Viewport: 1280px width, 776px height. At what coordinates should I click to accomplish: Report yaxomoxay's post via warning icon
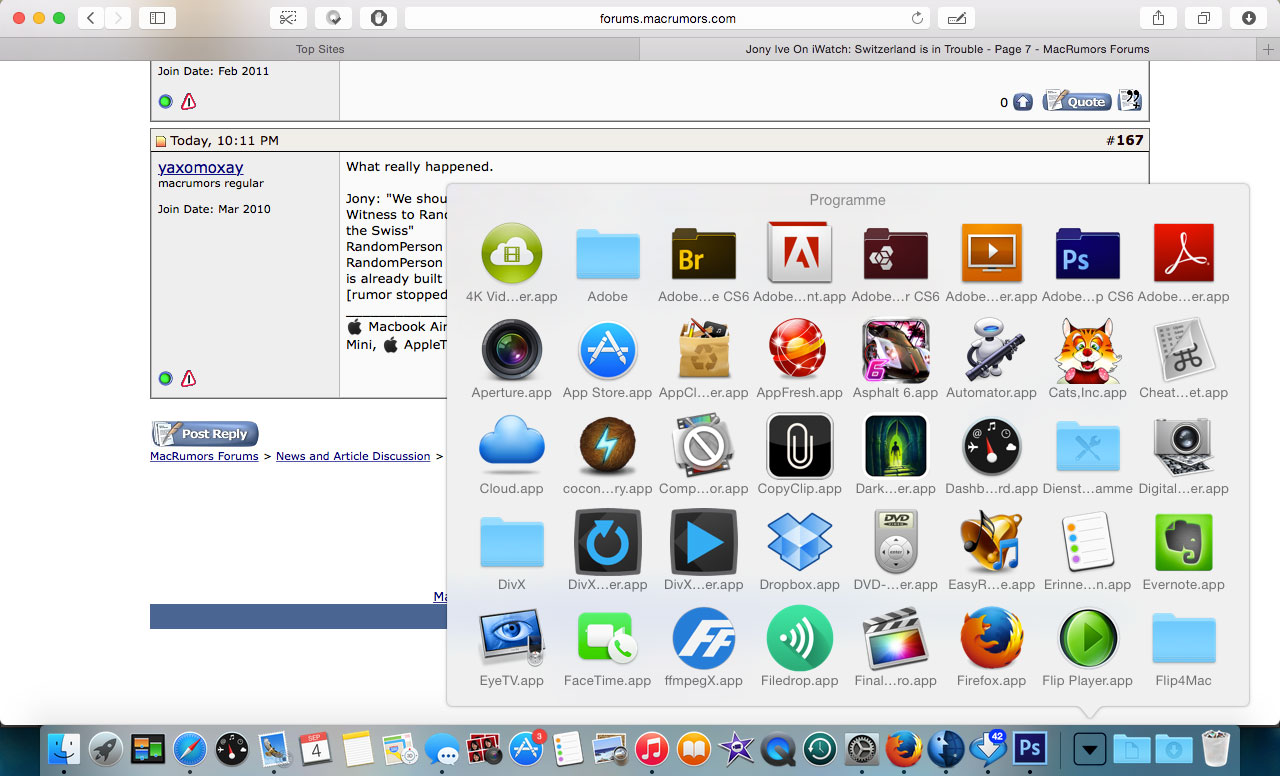(x=188, y=379)
